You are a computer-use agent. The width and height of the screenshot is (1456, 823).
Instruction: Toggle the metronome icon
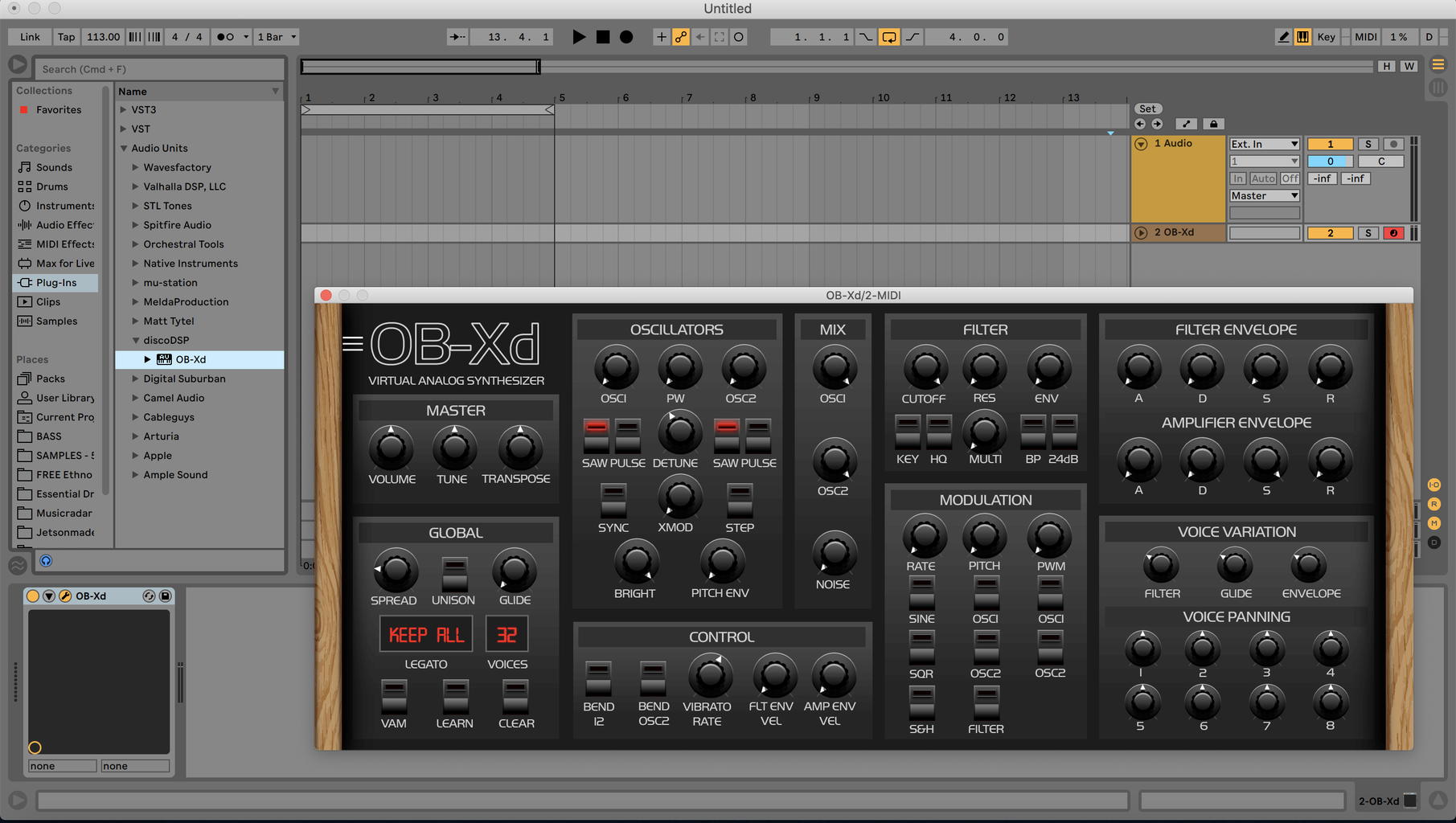point(226,37)
